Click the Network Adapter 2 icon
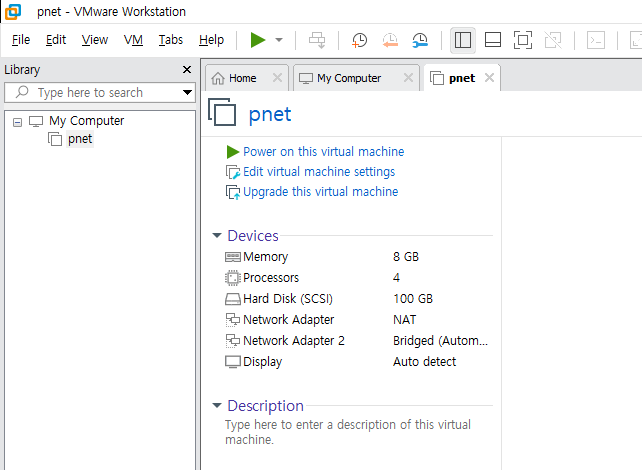Image resolution: width=642 pixels, height=470 pixels. (233, 341)
